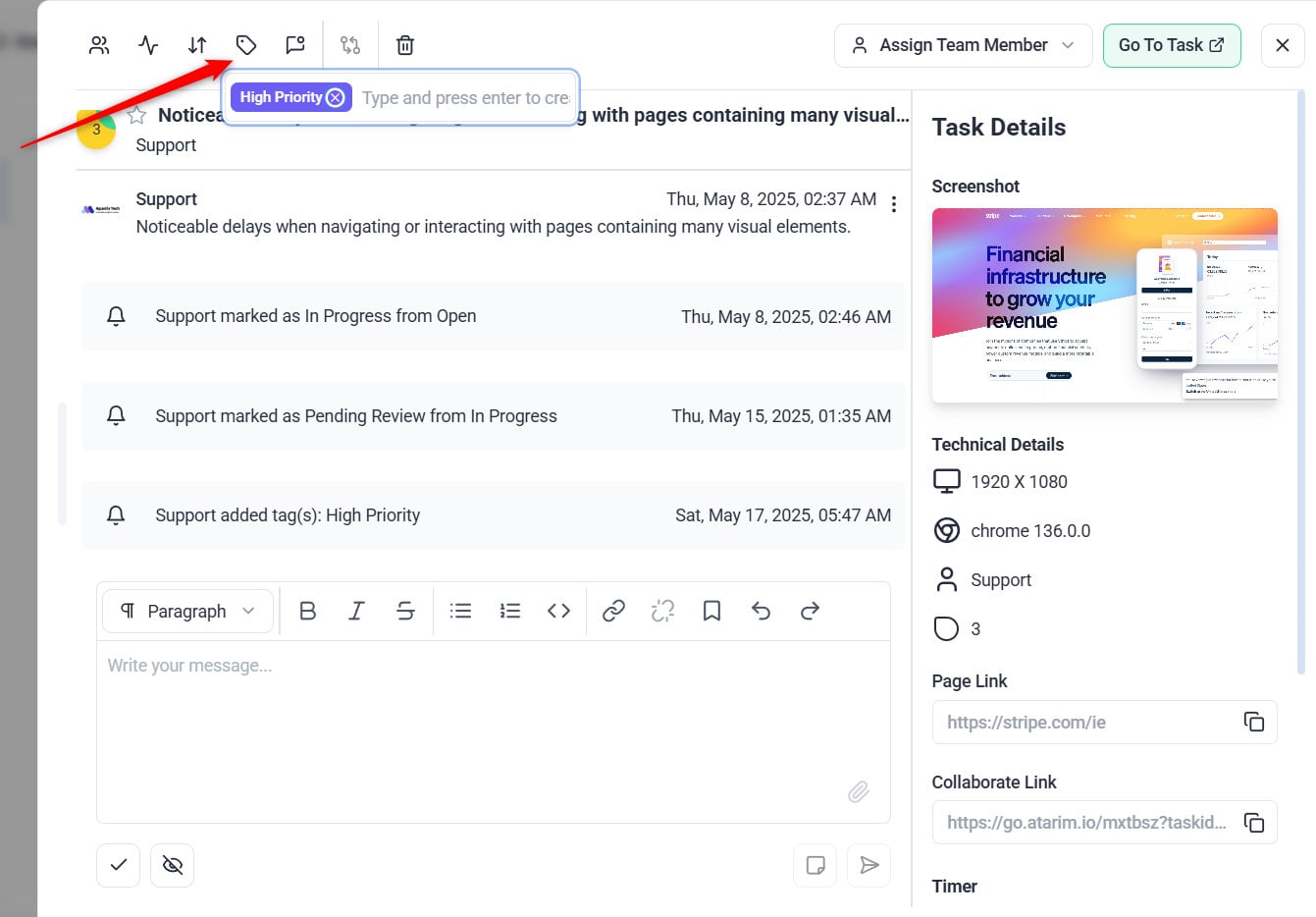Remove the High Priority tag chip

(x=336, y=97)
